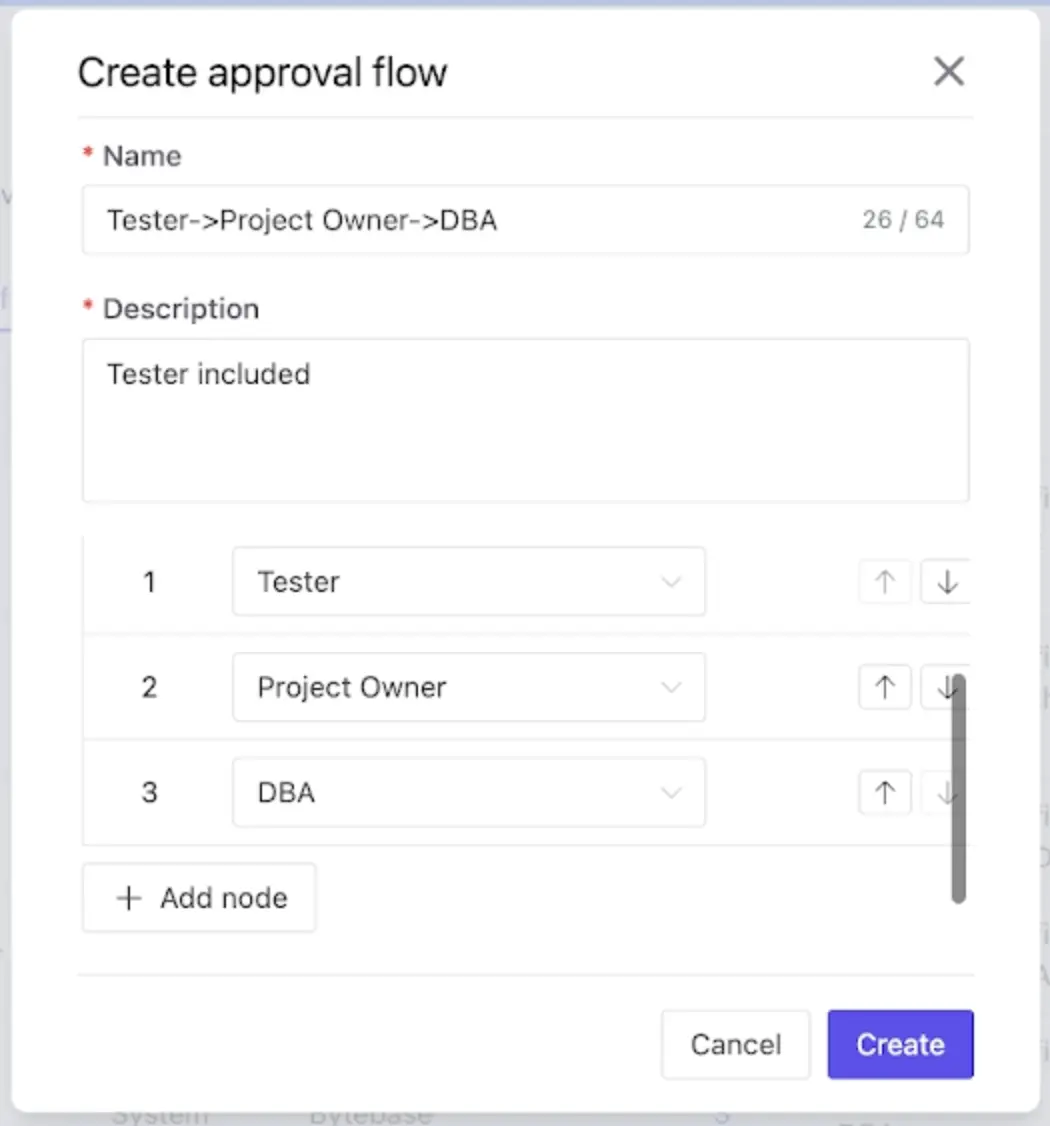The width and height of the screenshot is (1050, 1126).
Task: Dismiss the dialog with the X icon
Action: pos(948,71)
